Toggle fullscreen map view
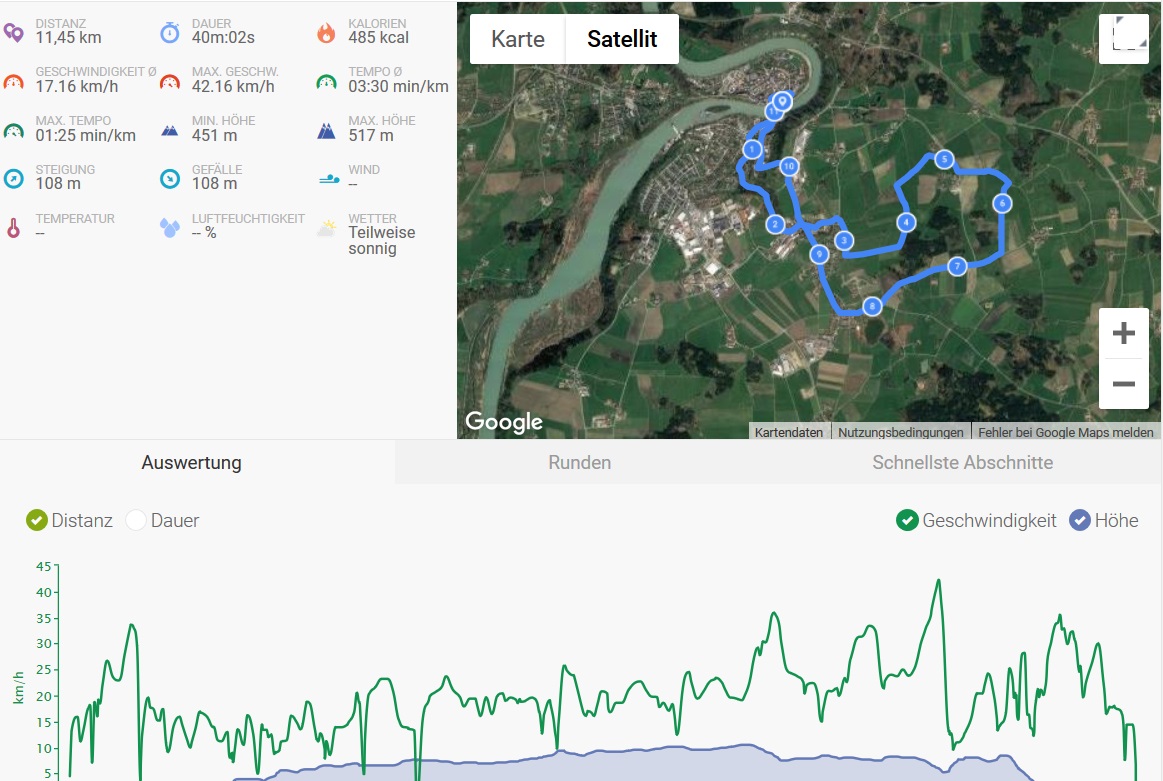The width and height of the screenshot is (1163, 781). tap(1123, 39)
